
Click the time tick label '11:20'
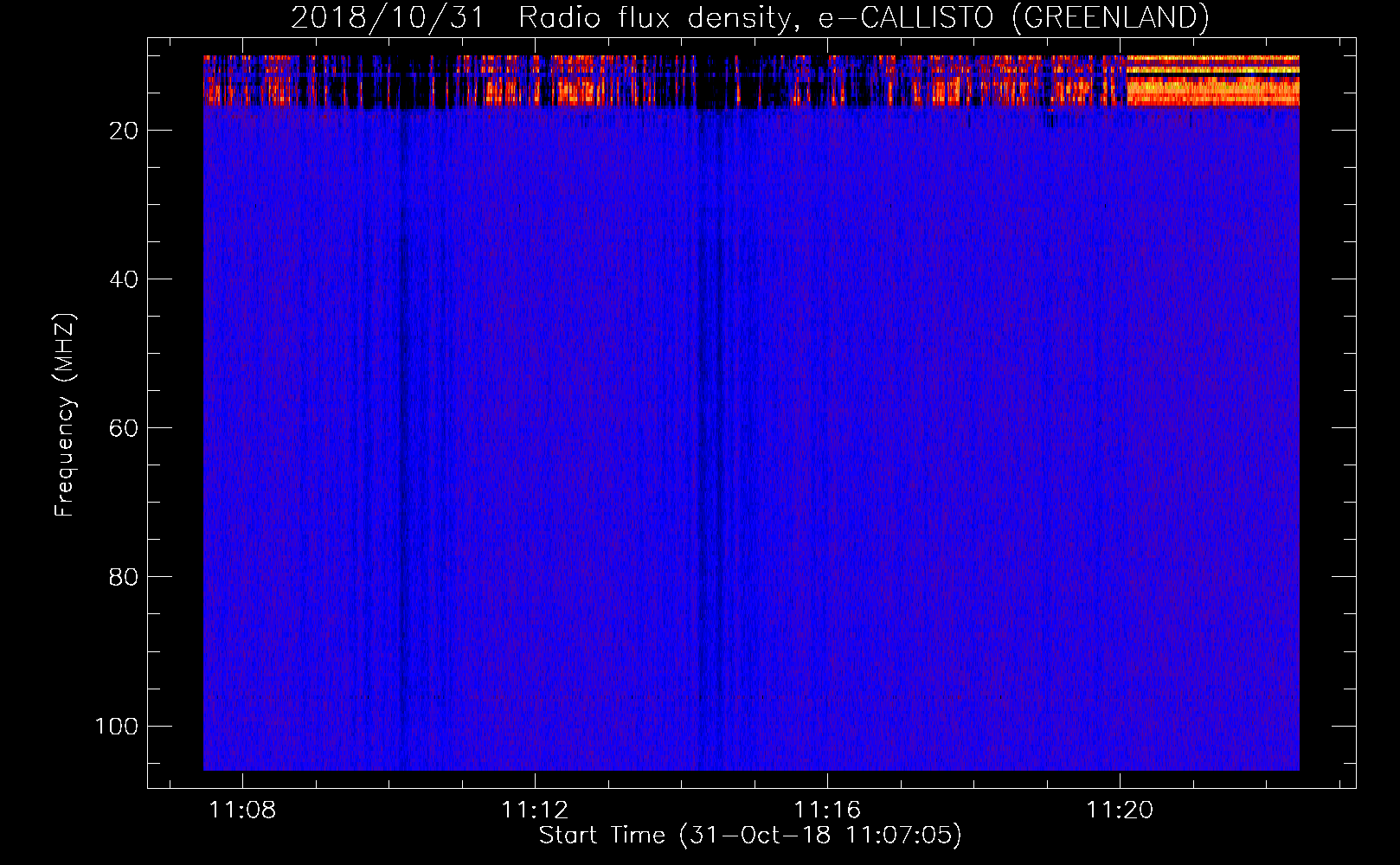pos(1121,810)
